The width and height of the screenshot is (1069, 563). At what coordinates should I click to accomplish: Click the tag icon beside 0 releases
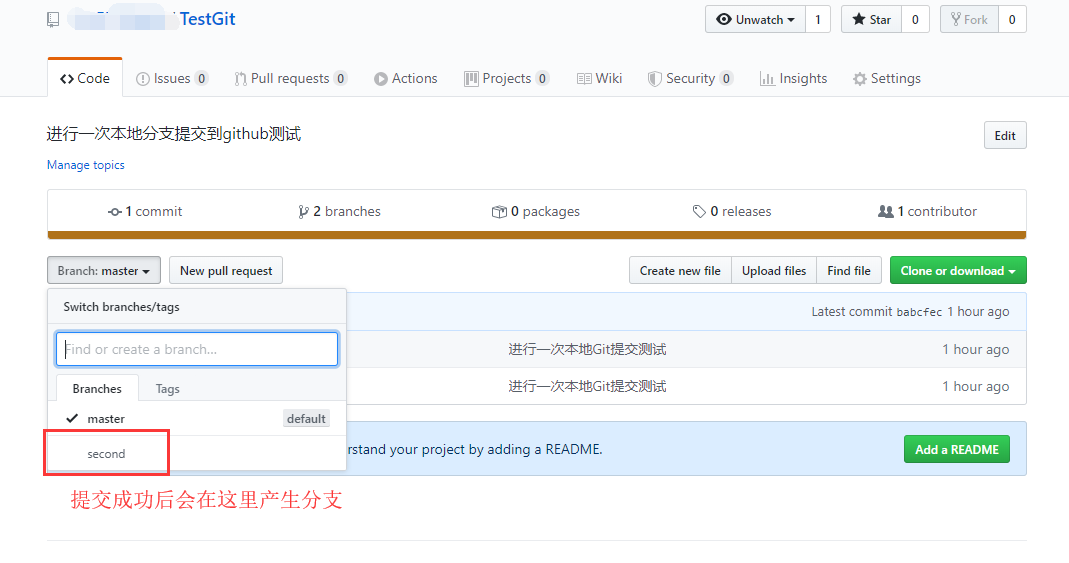[699, 212]
